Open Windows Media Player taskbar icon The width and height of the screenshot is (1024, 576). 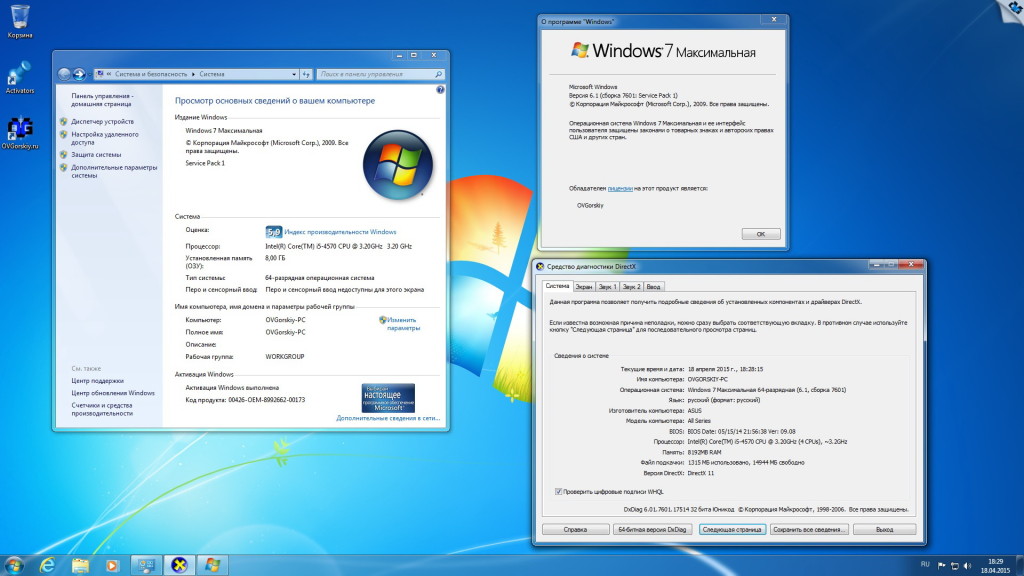coord(112,565)
